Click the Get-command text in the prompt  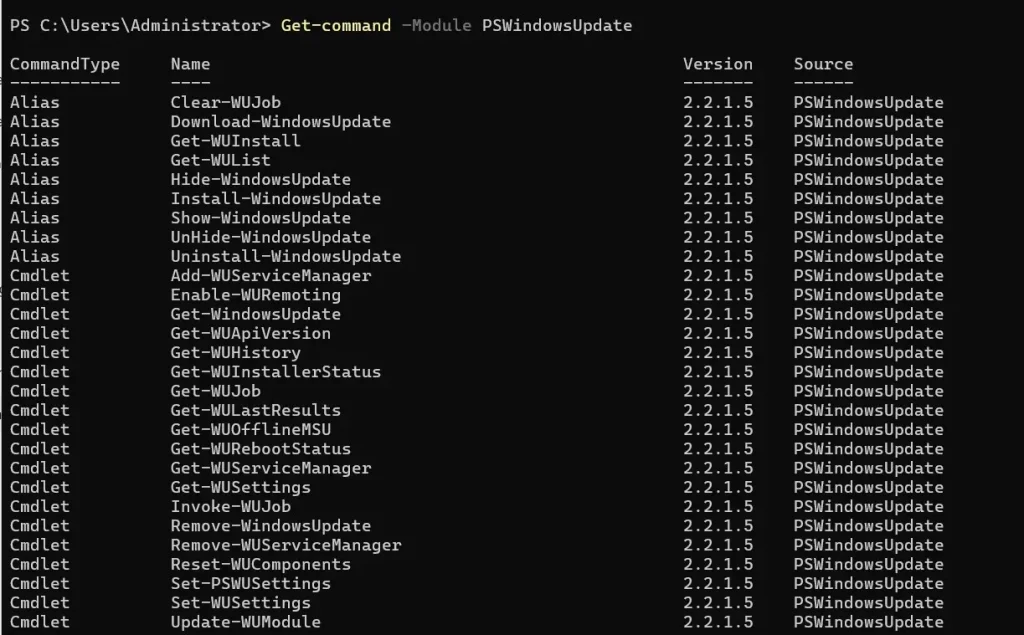pos(336,25)
